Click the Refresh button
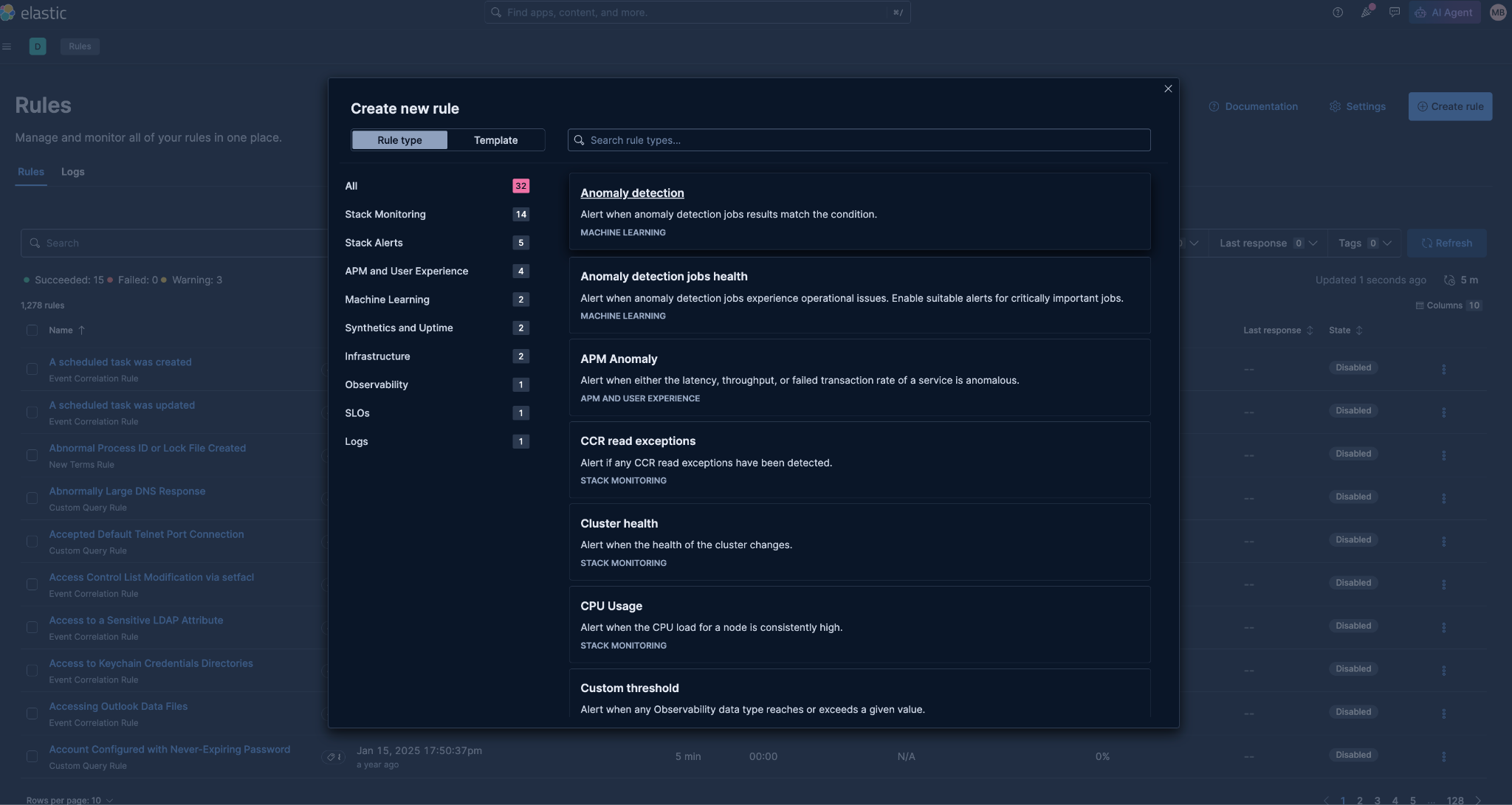The height and width of the screenshot is (805, 1512). tap(1447, 243)
